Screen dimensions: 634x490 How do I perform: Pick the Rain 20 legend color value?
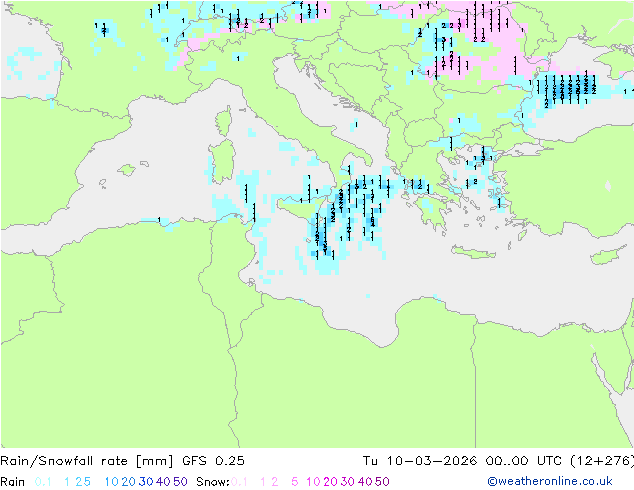128,482
